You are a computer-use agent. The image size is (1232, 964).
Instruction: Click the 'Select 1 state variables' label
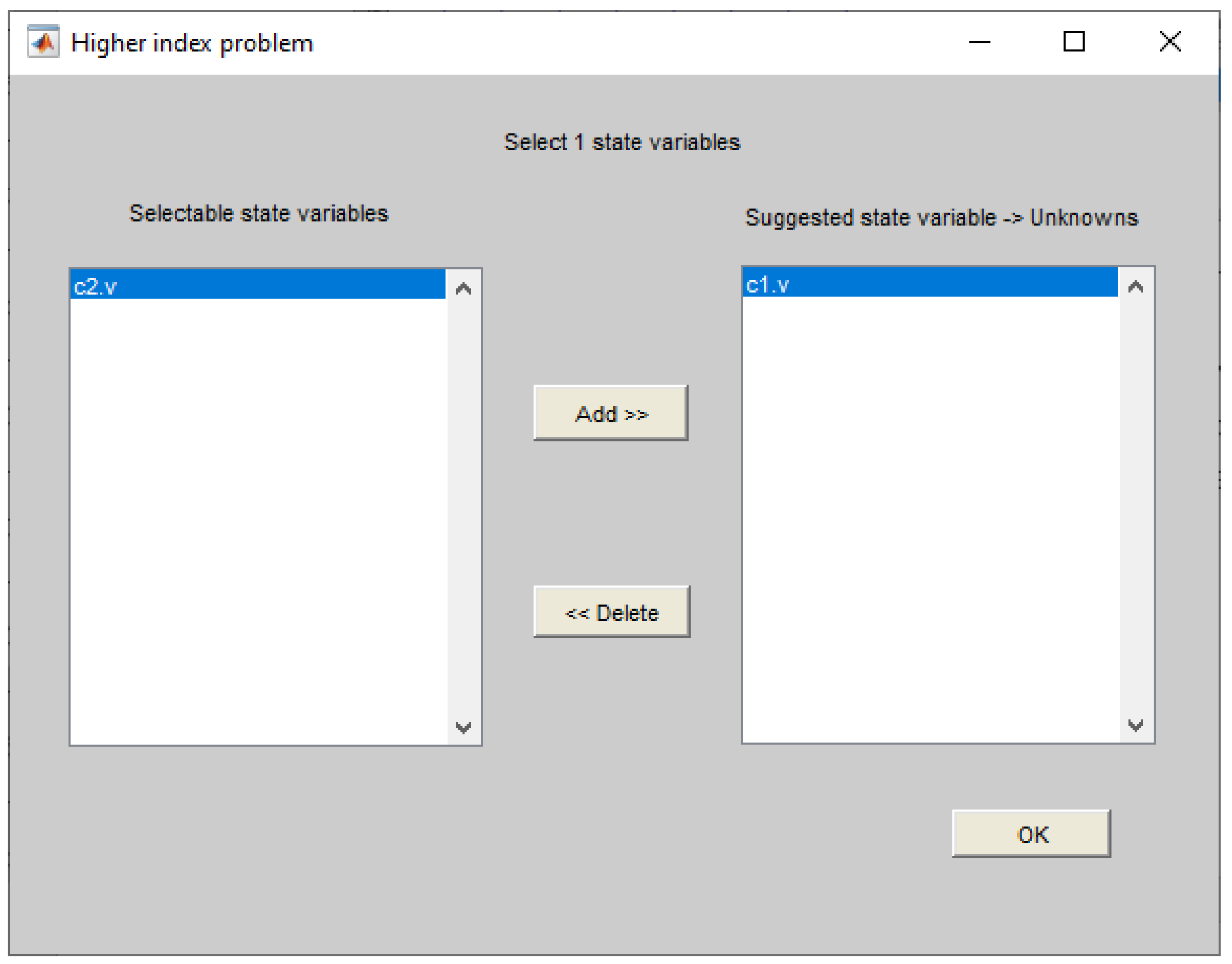coord(622,142)
